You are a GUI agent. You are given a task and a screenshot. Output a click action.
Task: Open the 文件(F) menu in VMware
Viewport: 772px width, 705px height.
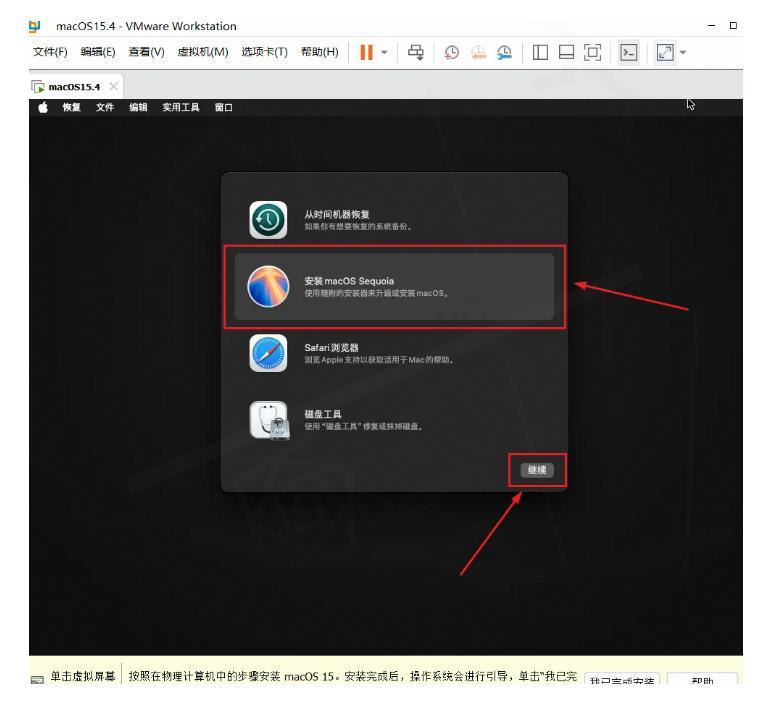pos(50,52)
